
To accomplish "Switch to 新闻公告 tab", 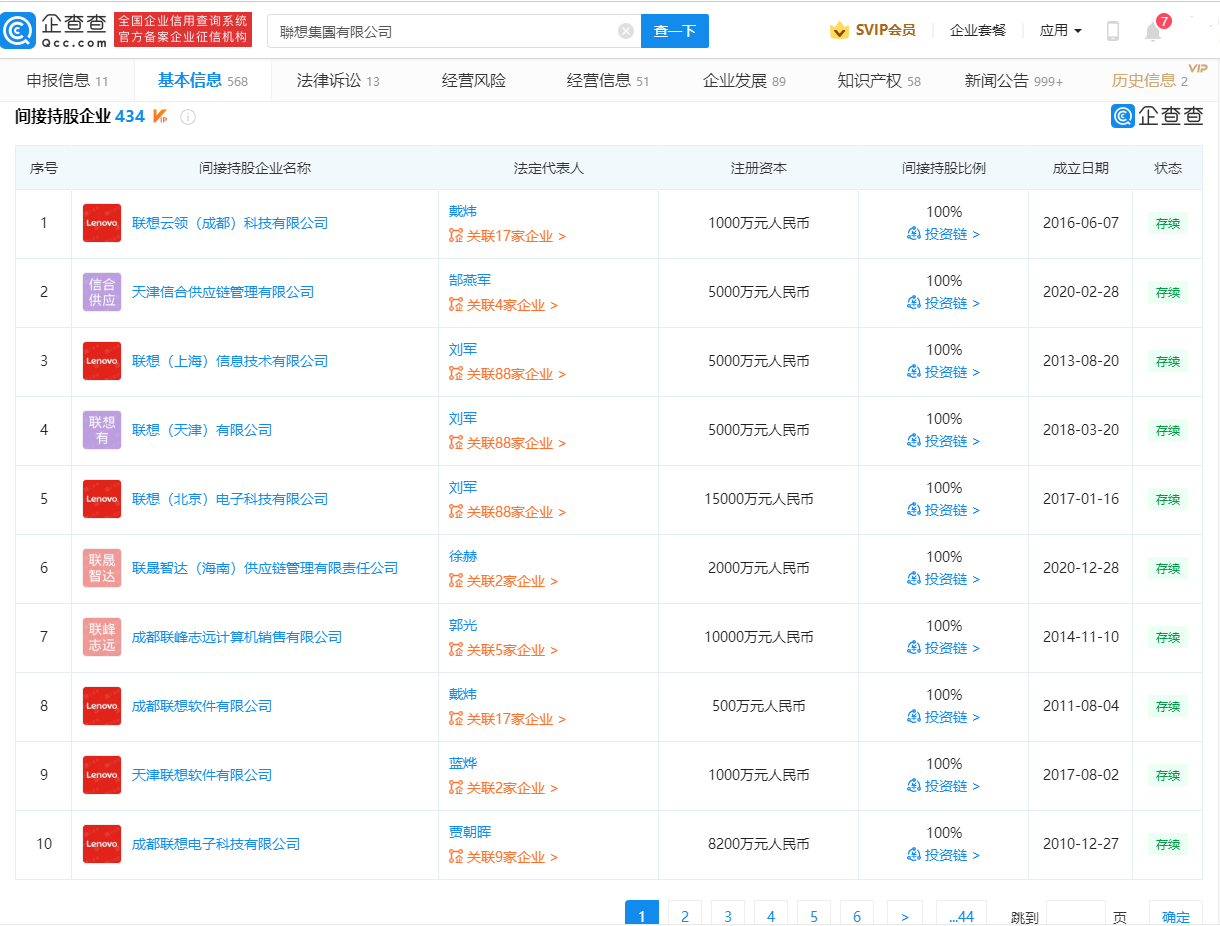I will [1013, 81].
